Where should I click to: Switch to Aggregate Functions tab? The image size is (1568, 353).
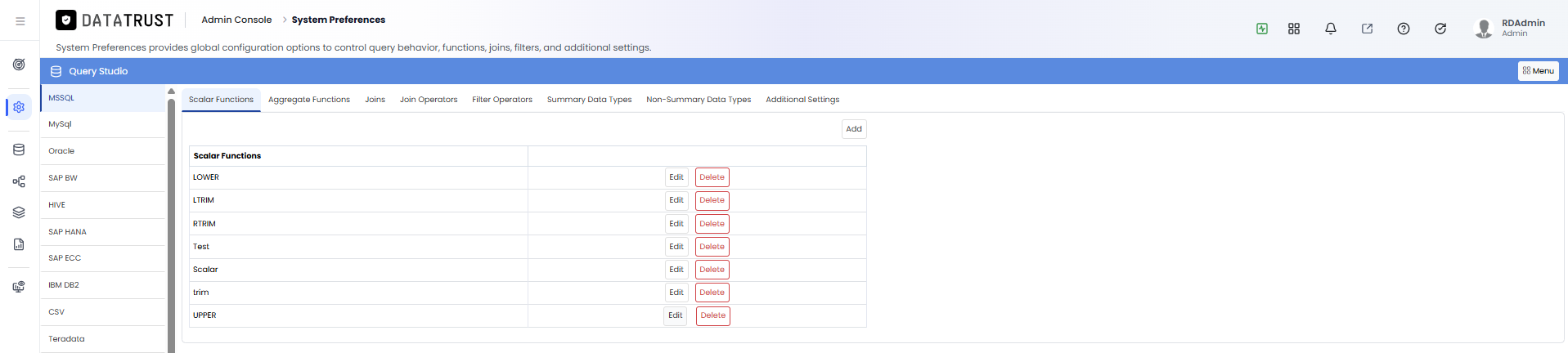(309, 100)
